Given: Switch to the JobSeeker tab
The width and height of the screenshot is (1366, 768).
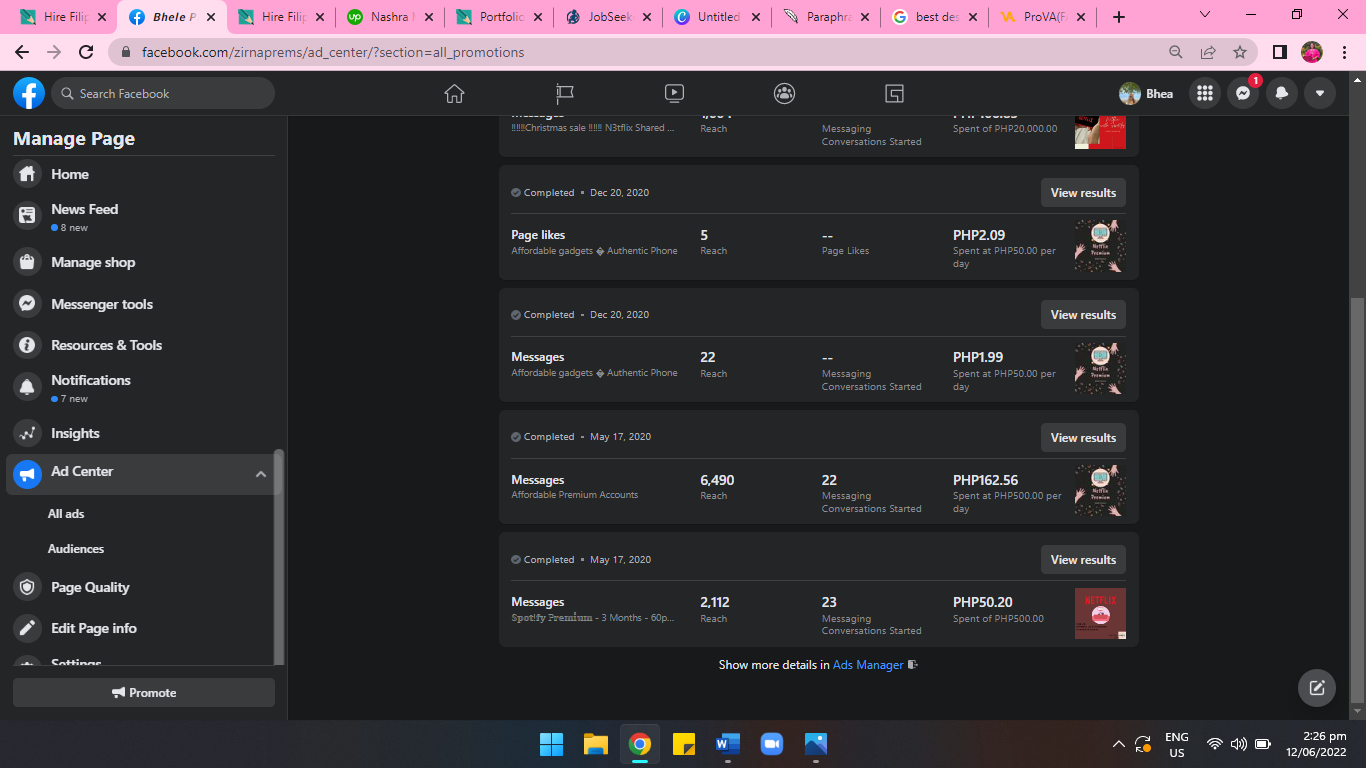Looking at the screenshot, I should (608, 17).
